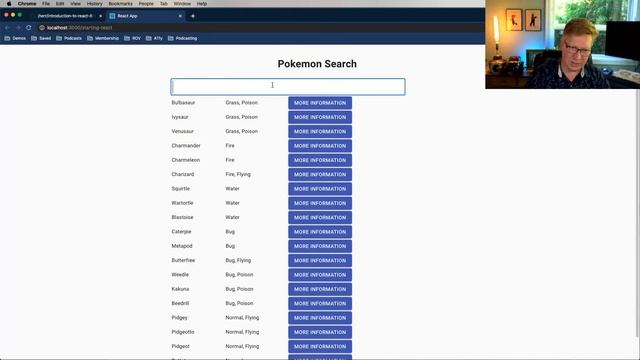Open the Edit menu

[60, 4]
